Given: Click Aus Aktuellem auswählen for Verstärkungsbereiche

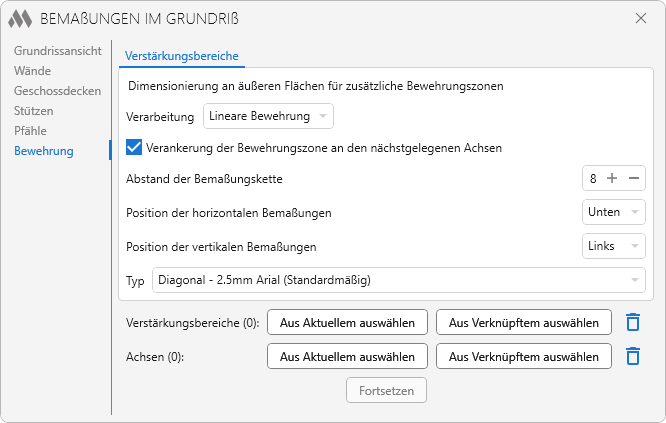Looking at the screenshot, I should 347,322.
